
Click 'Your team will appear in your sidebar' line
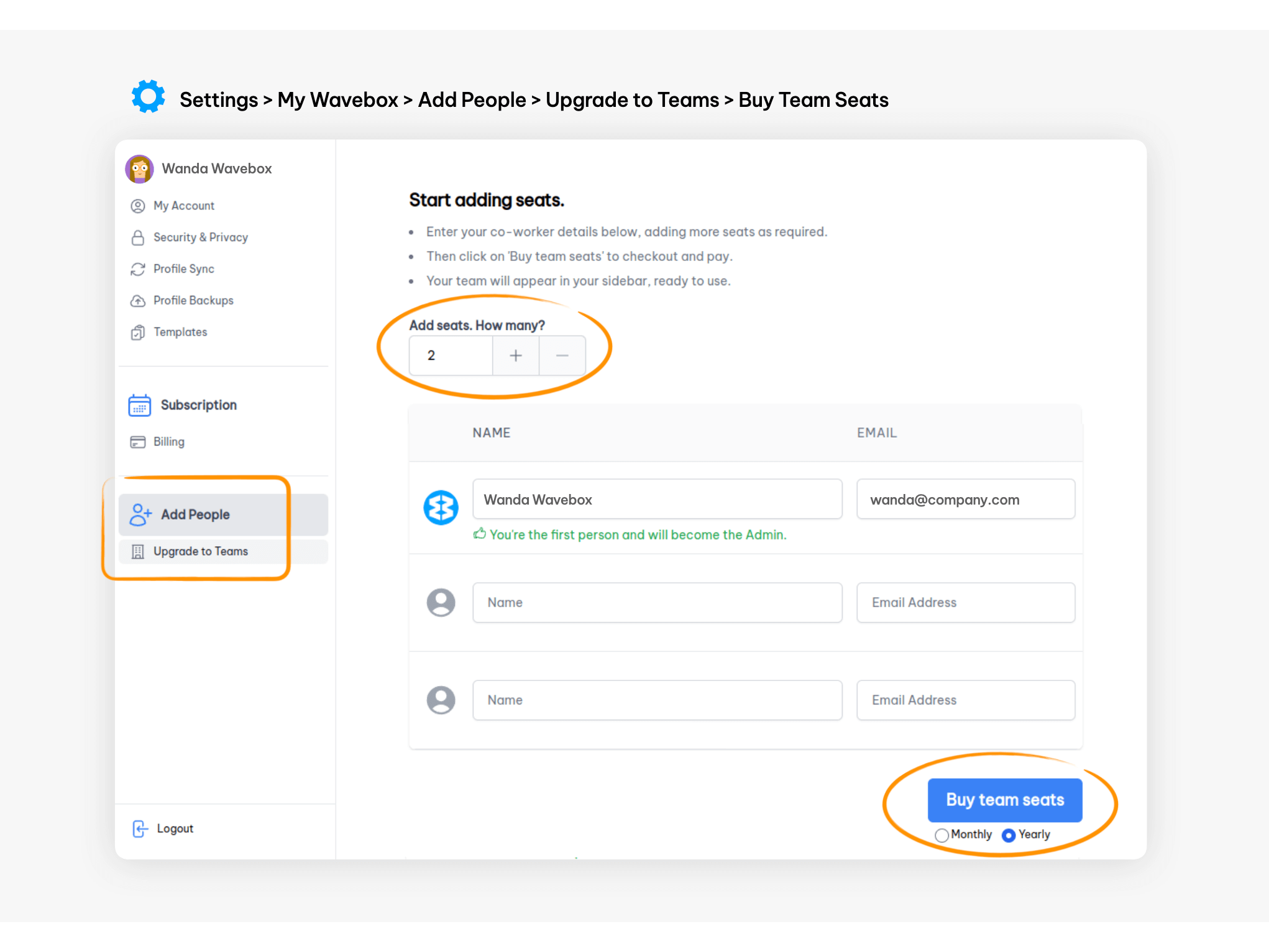tap(578, 281)
